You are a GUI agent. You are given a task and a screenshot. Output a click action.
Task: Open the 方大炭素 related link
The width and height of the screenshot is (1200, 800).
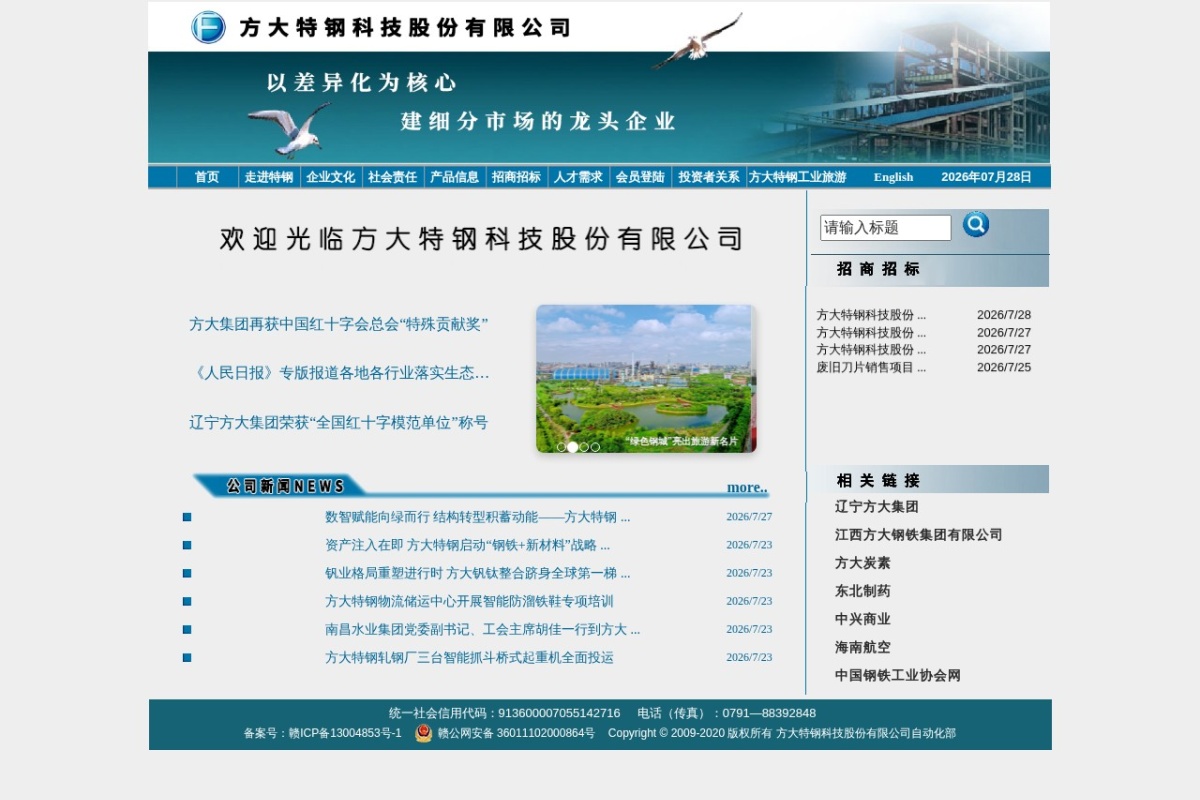tap(863, 563)
